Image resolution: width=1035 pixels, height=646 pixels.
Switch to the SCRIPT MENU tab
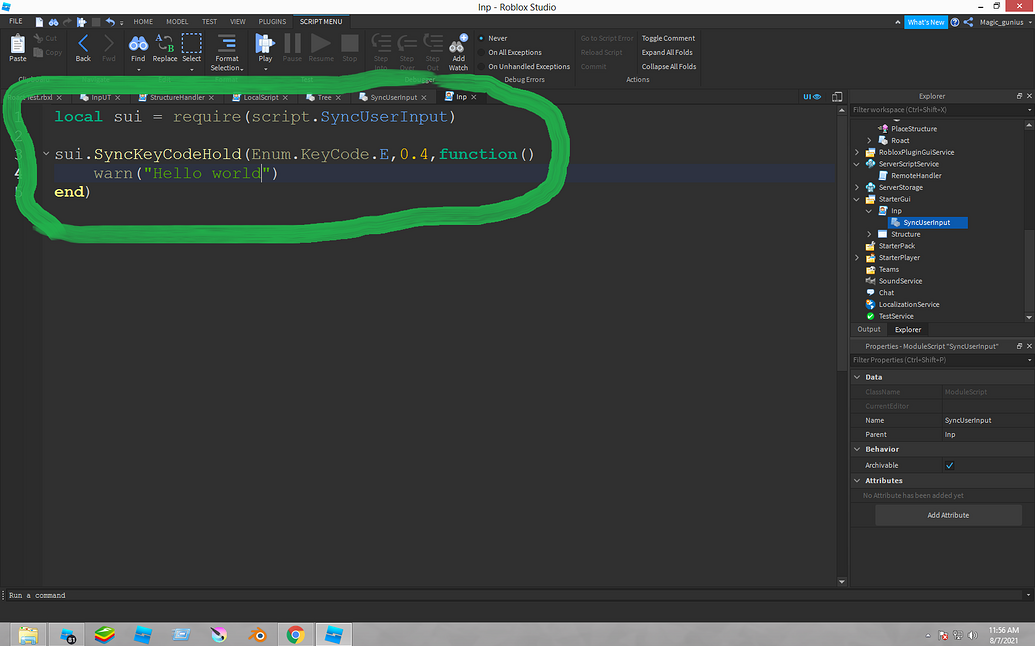(321, 20)
